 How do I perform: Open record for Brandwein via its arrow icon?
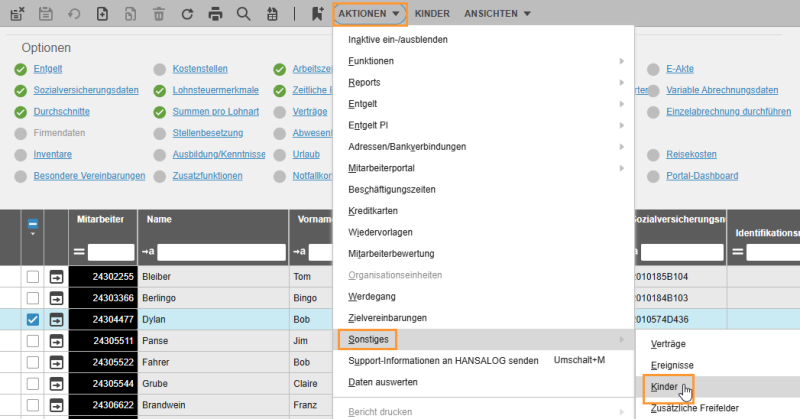coord(56,405)
